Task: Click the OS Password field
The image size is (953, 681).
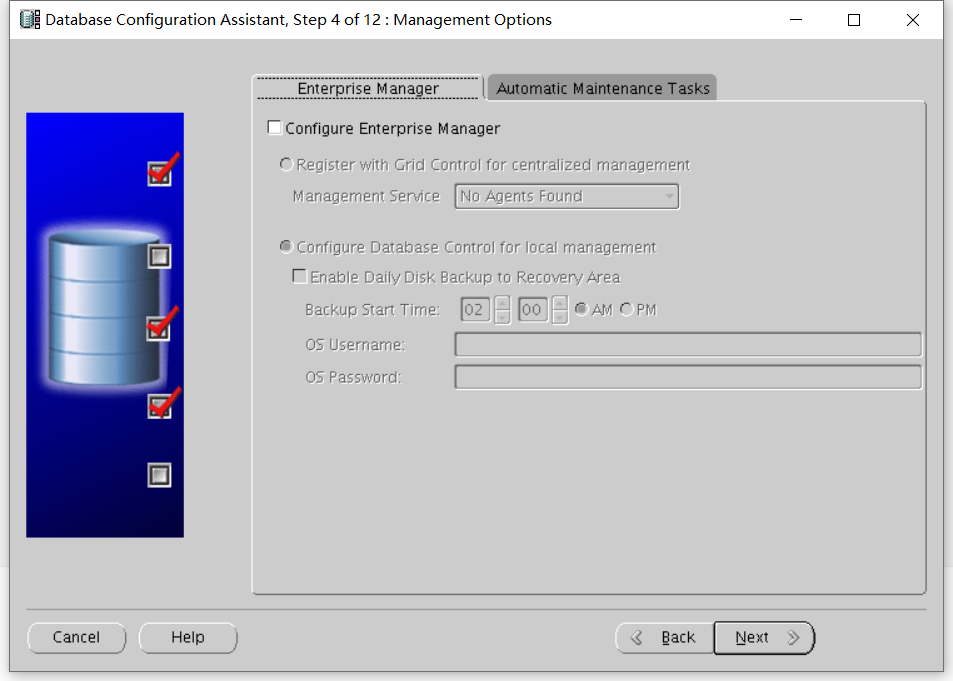Action: (x=688, y=377)
